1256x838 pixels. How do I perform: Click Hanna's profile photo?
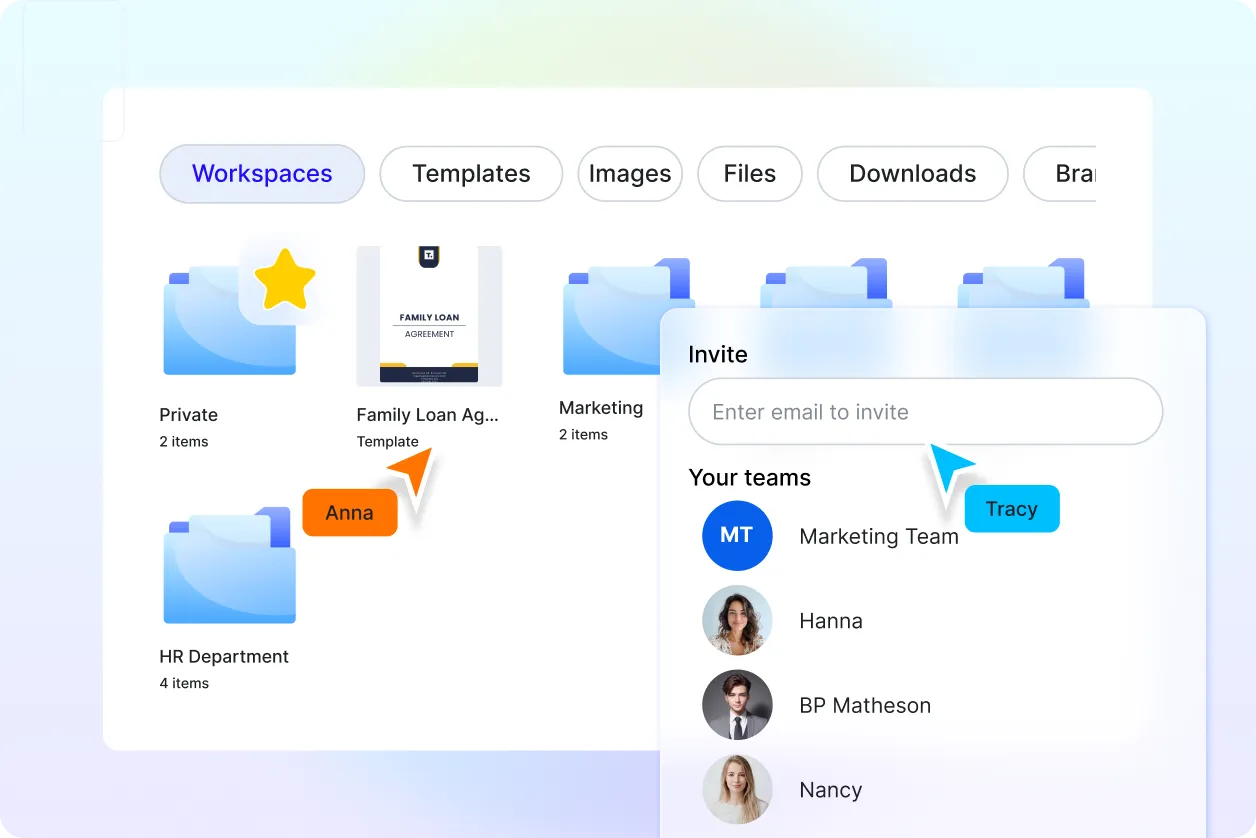click(737, 621)
